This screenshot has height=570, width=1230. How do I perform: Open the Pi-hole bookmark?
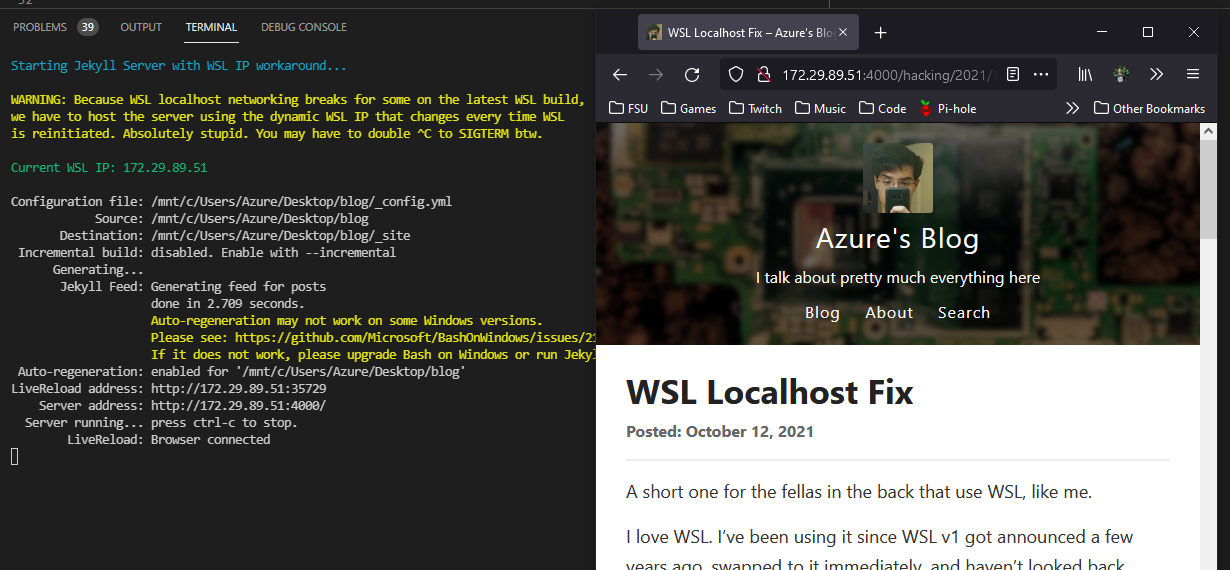click(x=947, y=108)
